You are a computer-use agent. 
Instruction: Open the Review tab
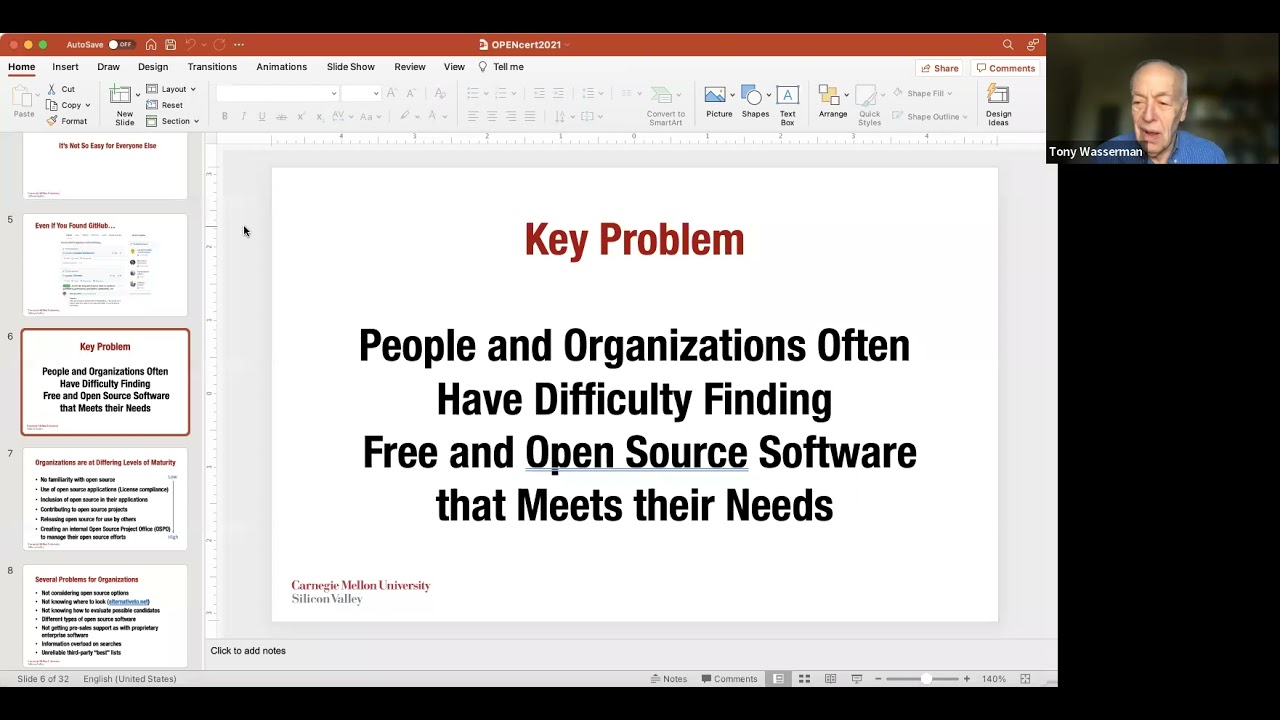pos(410,67)
